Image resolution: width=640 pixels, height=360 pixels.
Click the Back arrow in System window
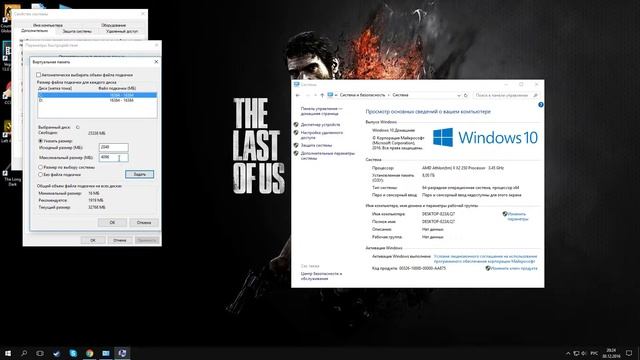click(x=298, y=95)
